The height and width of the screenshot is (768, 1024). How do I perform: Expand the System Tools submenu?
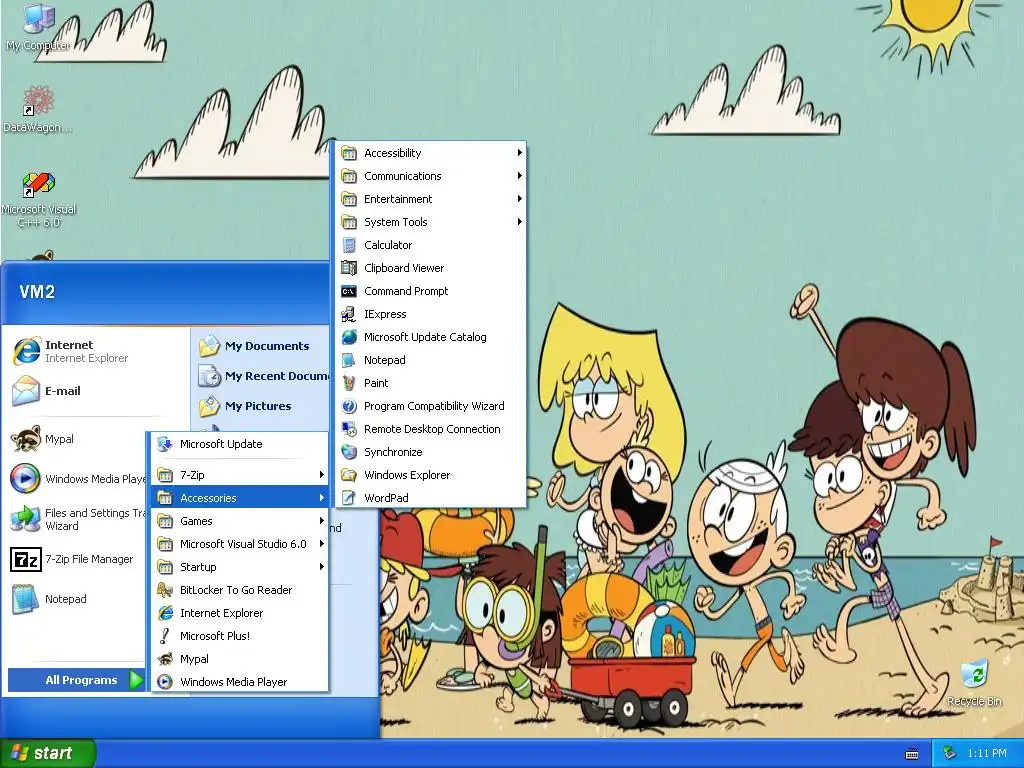pyautogui.click(x=432, y=222)
